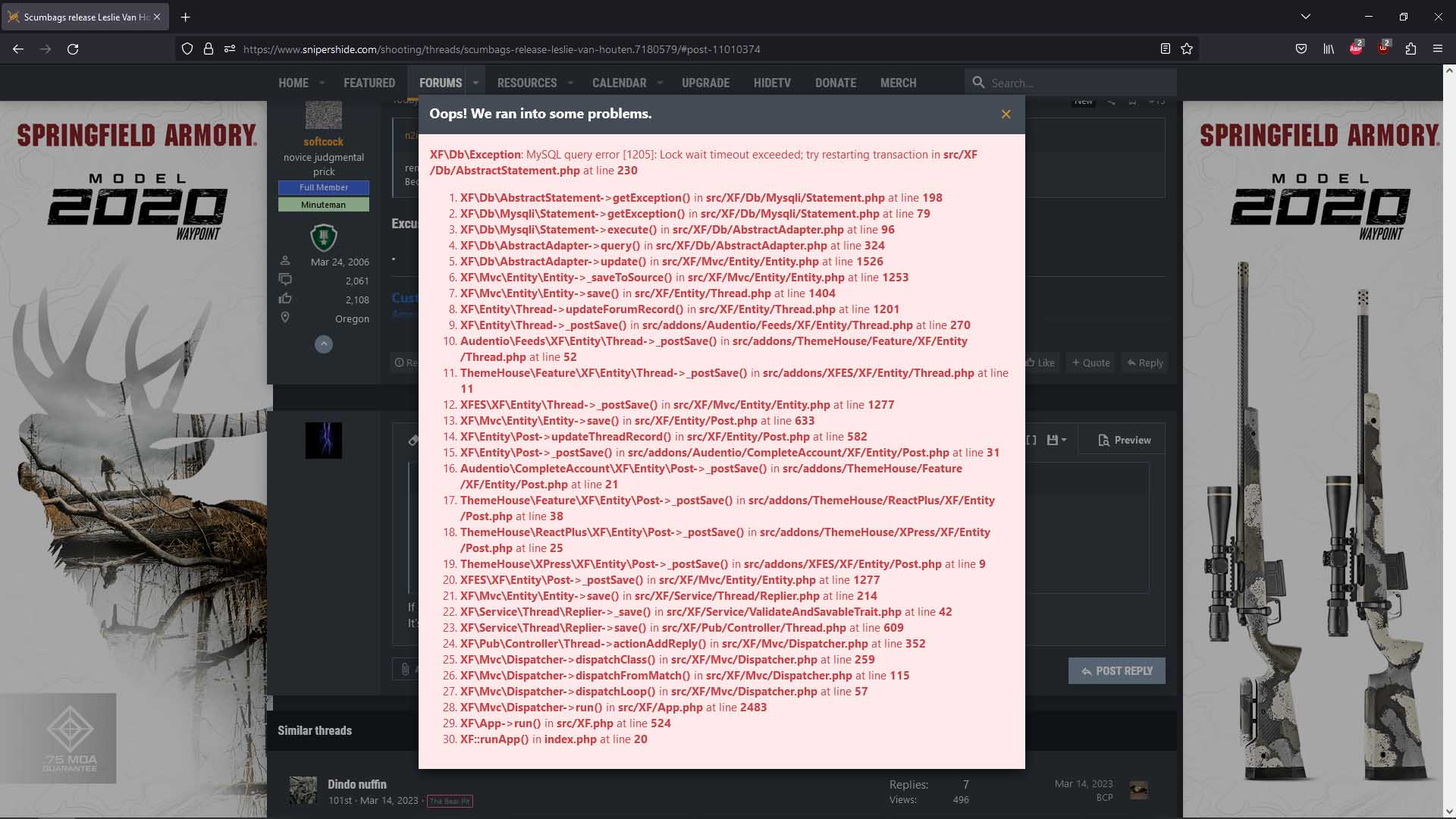This screenshot has width=1456, height=819.
Task: Collapse softcock's user info arrow
Action: coord(324,344)
